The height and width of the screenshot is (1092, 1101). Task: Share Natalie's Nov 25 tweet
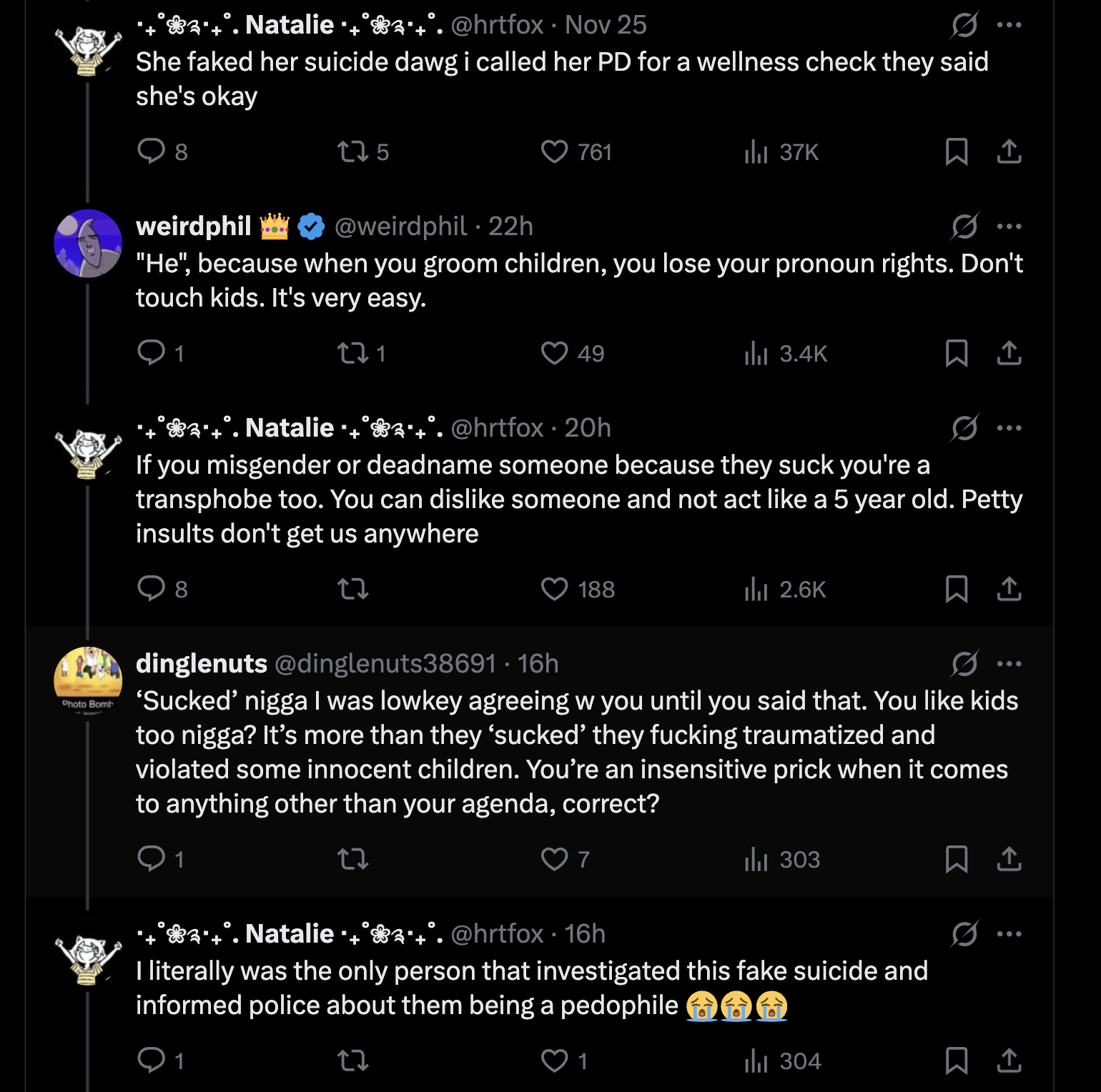click(1009, 152)
